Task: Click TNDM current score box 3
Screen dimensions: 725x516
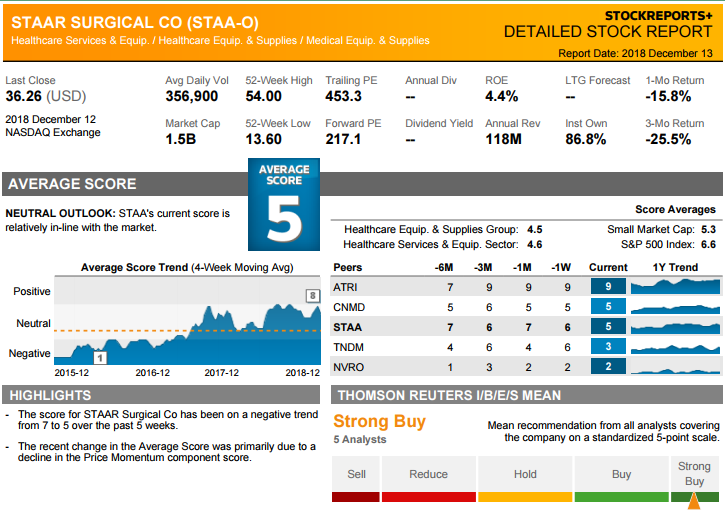Action: pyautogui.click(x=608, y=346)
